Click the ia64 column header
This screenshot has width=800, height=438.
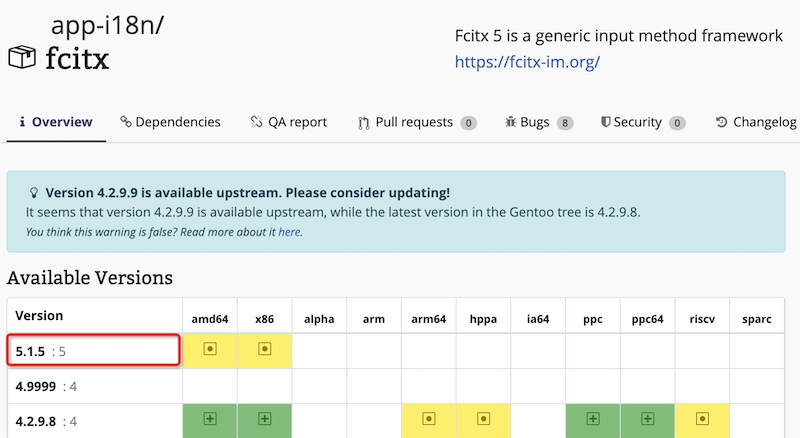(538, 319)
